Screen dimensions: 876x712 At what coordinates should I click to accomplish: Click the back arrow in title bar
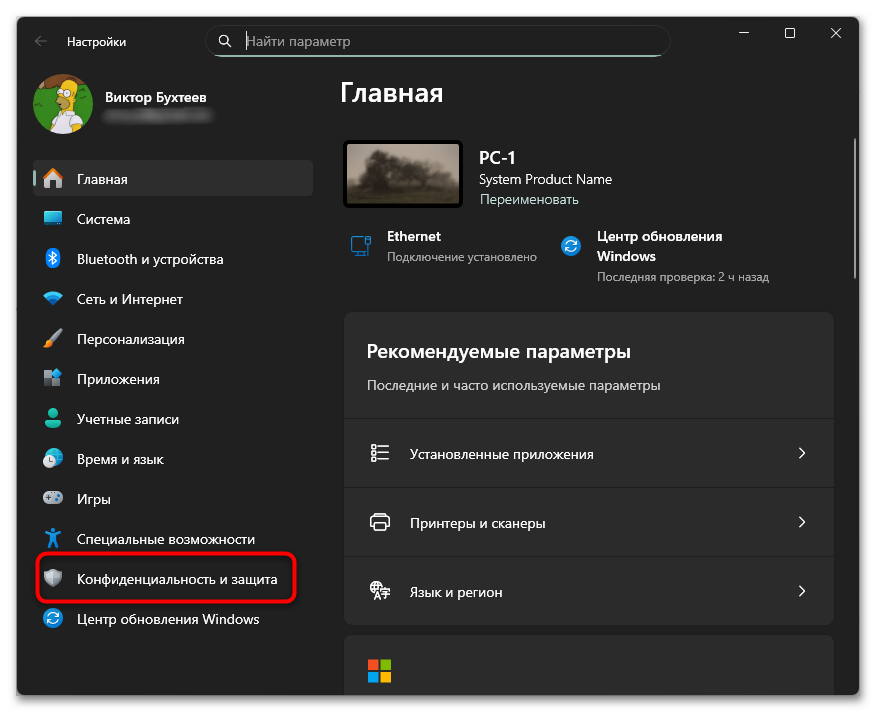click(x=41, y=41)
